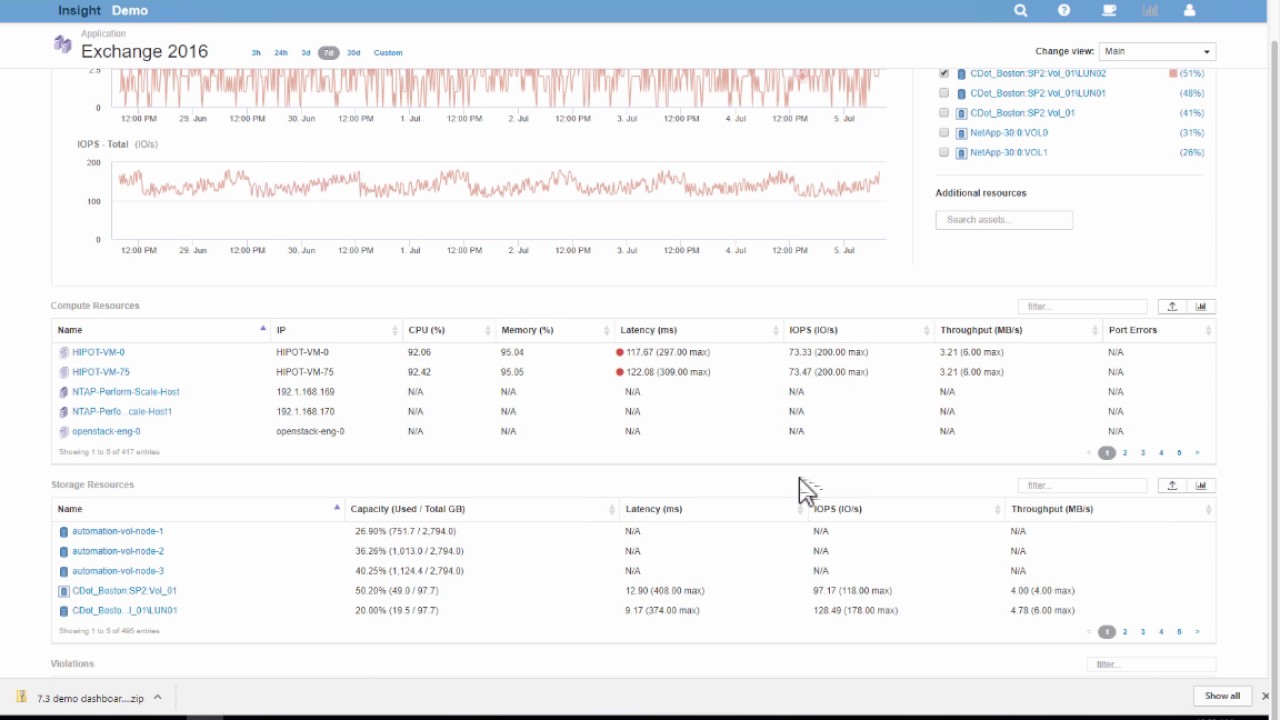
Task: Focus the Compute Resources filter field
Action: point(1082,307)
